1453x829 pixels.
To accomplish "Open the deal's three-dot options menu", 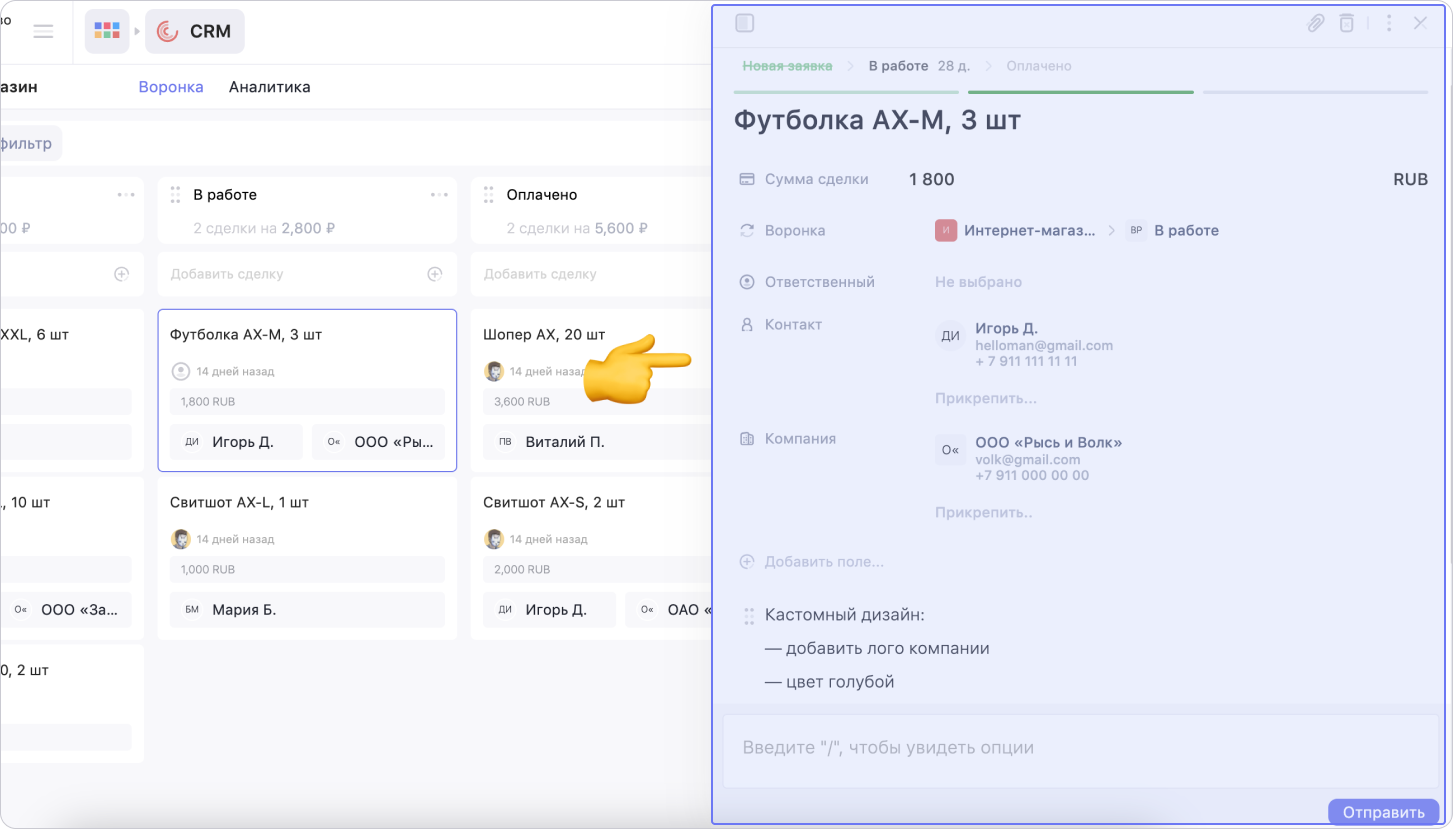I will click(x=1389, y=23).
